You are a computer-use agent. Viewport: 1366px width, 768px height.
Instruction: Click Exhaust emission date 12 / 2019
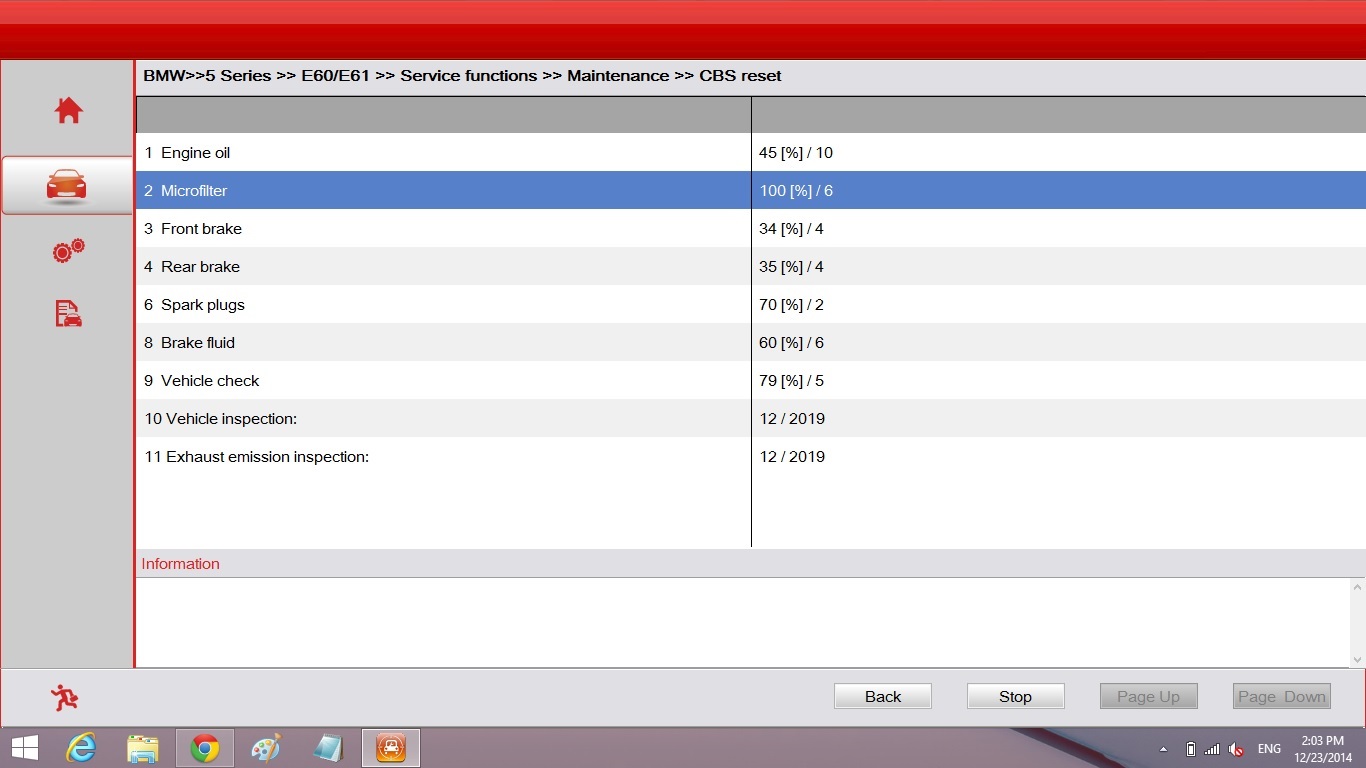click(792, 457)
